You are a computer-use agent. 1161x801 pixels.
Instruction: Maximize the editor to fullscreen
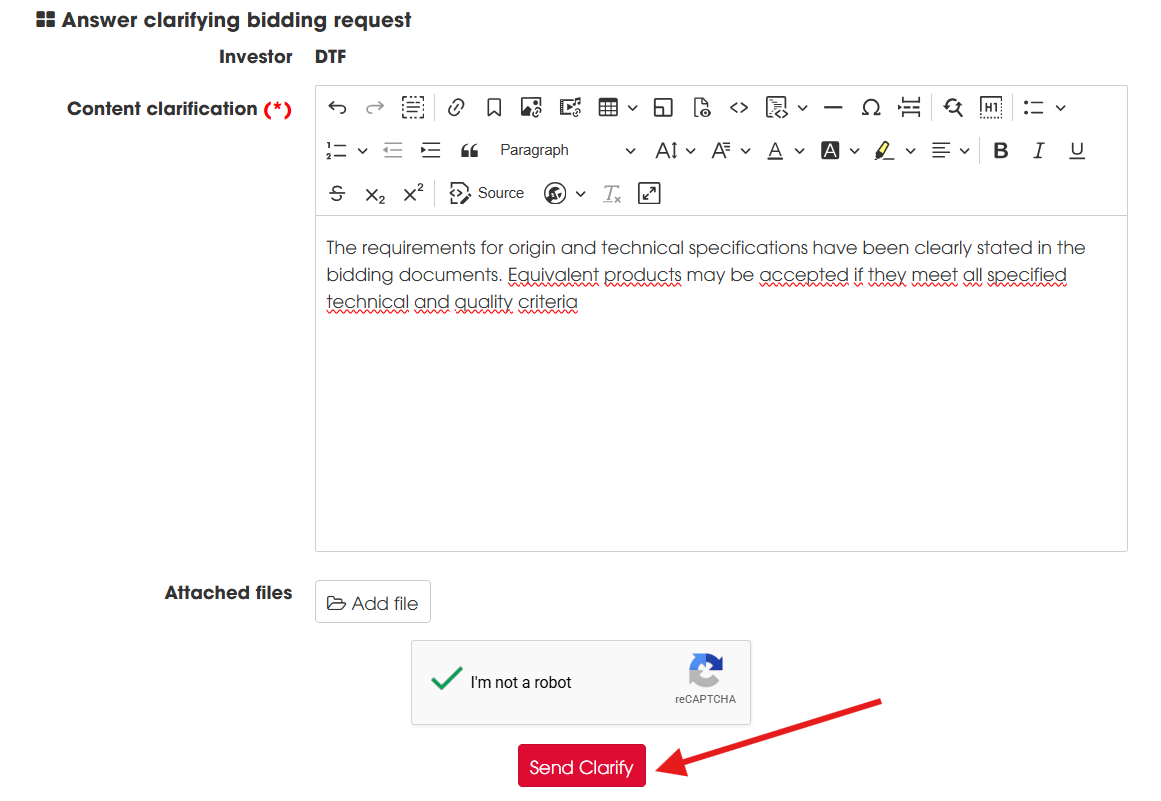(x=649, y=194)
